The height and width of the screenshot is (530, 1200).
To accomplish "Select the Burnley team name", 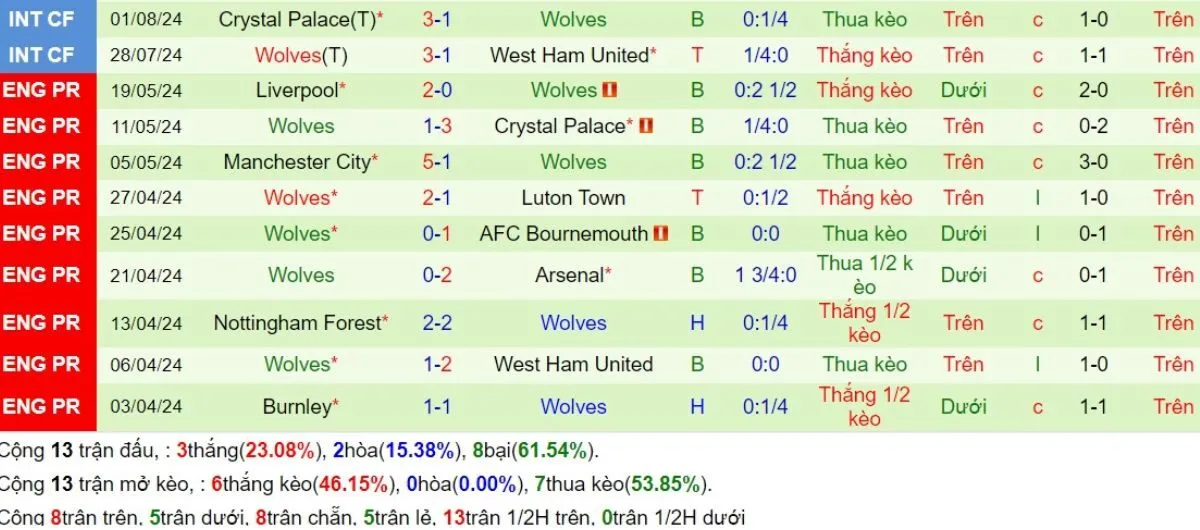I will tap(297, 407).
